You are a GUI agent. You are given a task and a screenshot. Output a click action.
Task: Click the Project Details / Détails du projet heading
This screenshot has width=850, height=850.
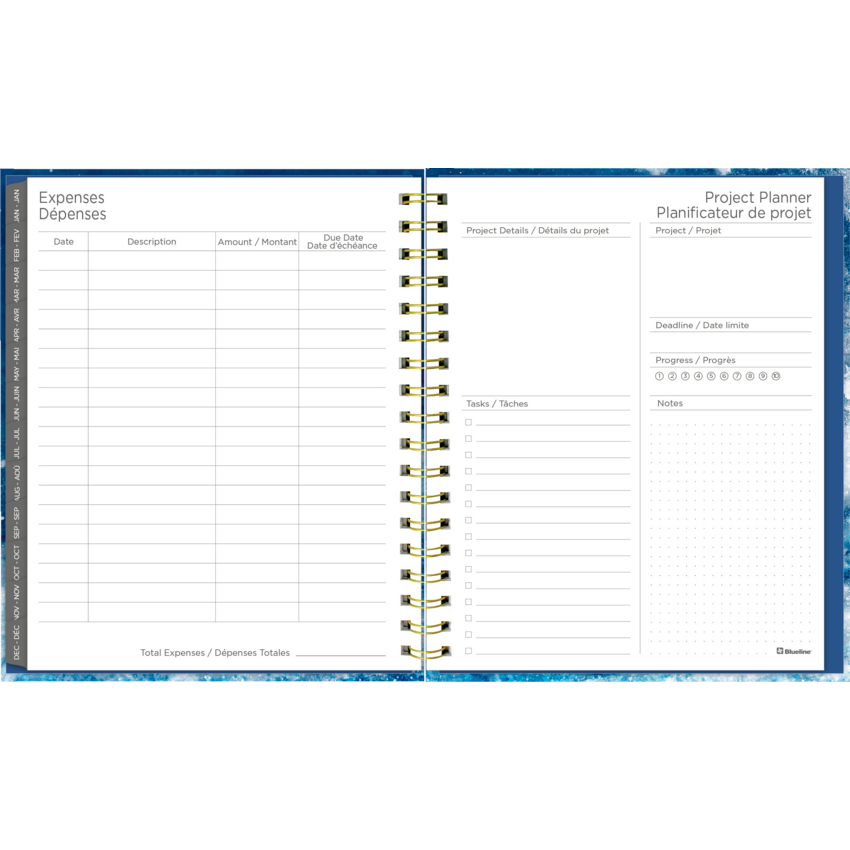point(537,231)
